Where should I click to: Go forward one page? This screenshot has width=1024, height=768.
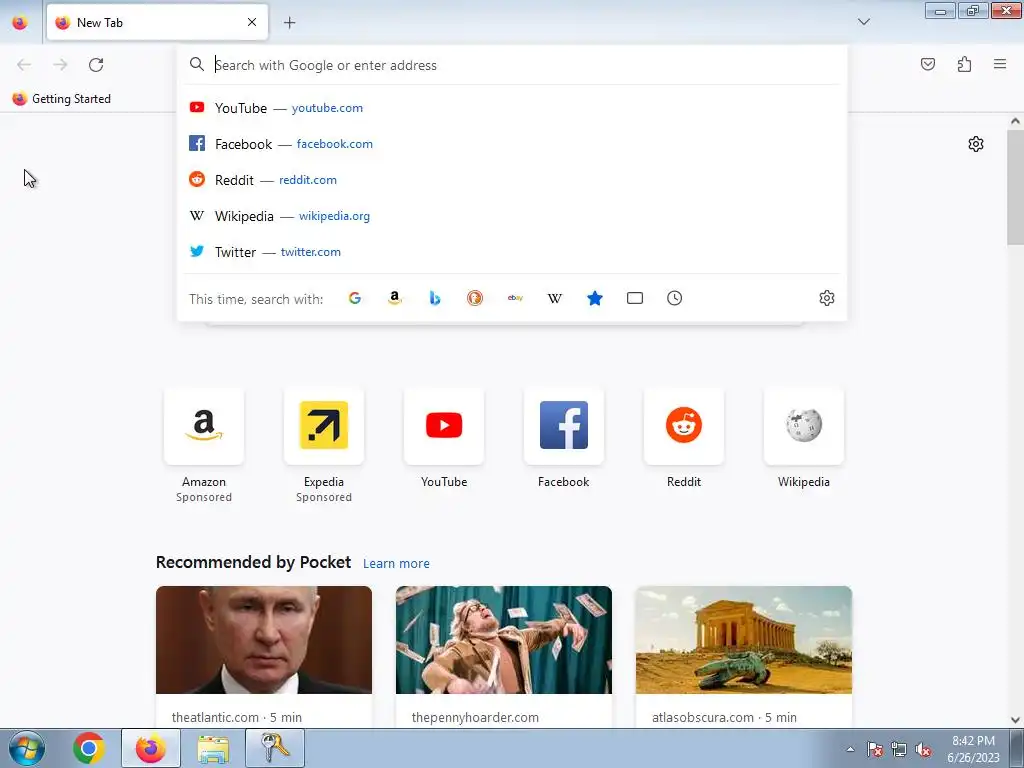coord(60,65)
